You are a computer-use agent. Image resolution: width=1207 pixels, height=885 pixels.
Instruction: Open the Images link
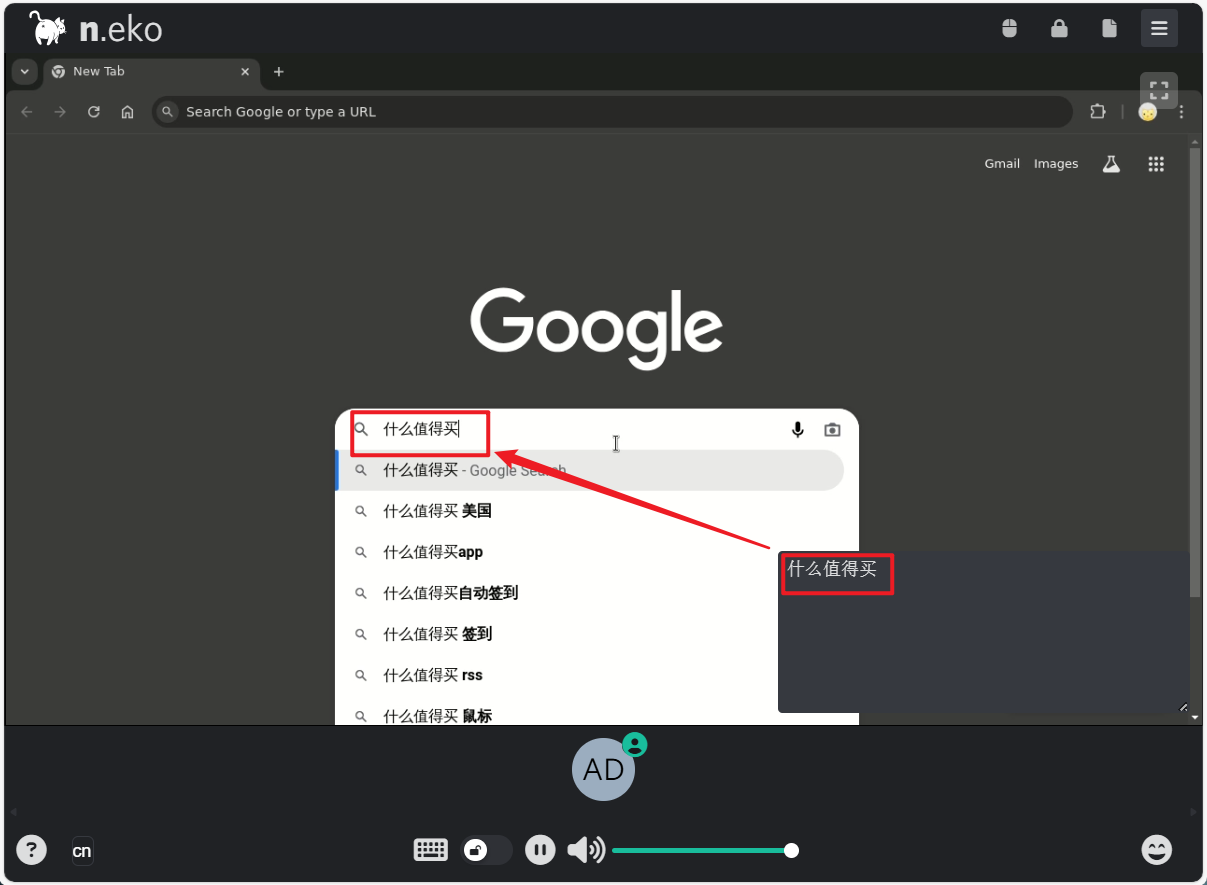(x=1056, y=164)
